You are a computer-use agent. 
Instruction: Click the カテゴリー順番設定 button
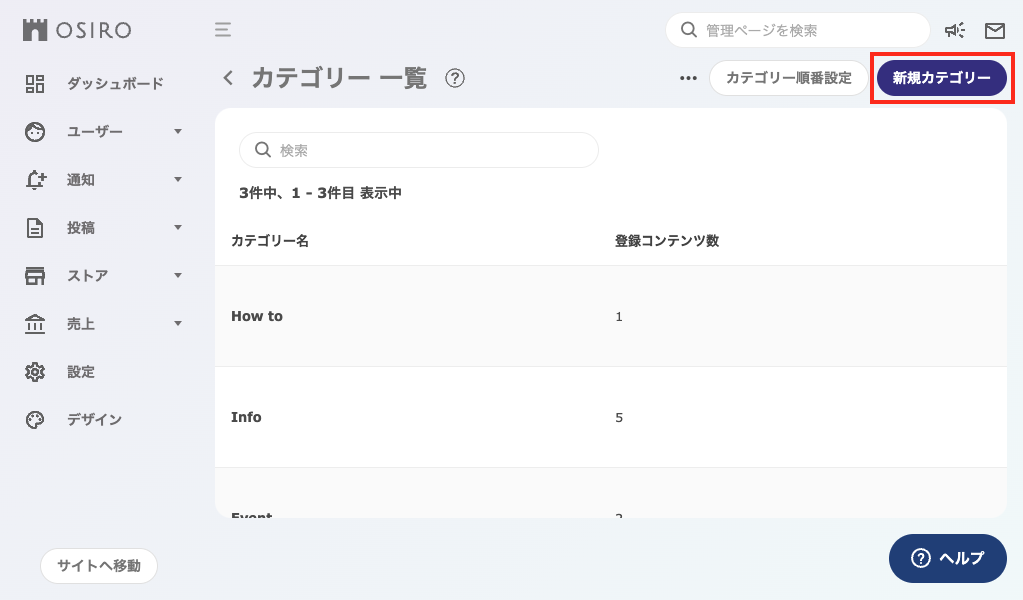[x=788, y=77]
